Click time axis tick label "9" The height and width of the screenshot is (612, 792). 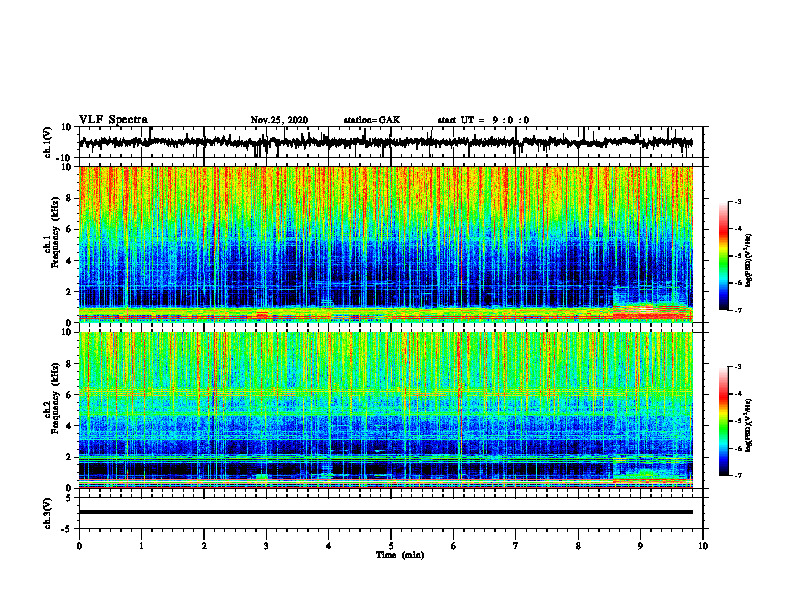pos(640,546)
